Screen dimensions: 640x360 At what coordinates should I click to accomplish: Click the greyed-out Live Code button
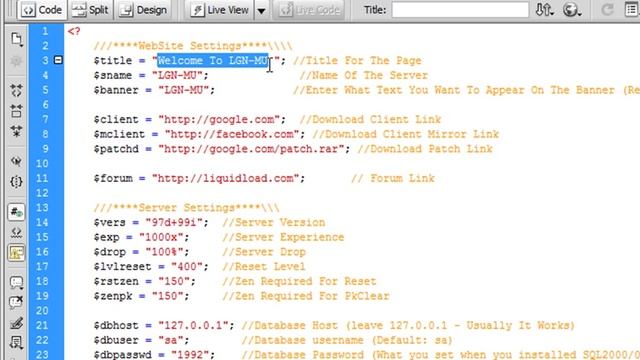pos(310,10)
